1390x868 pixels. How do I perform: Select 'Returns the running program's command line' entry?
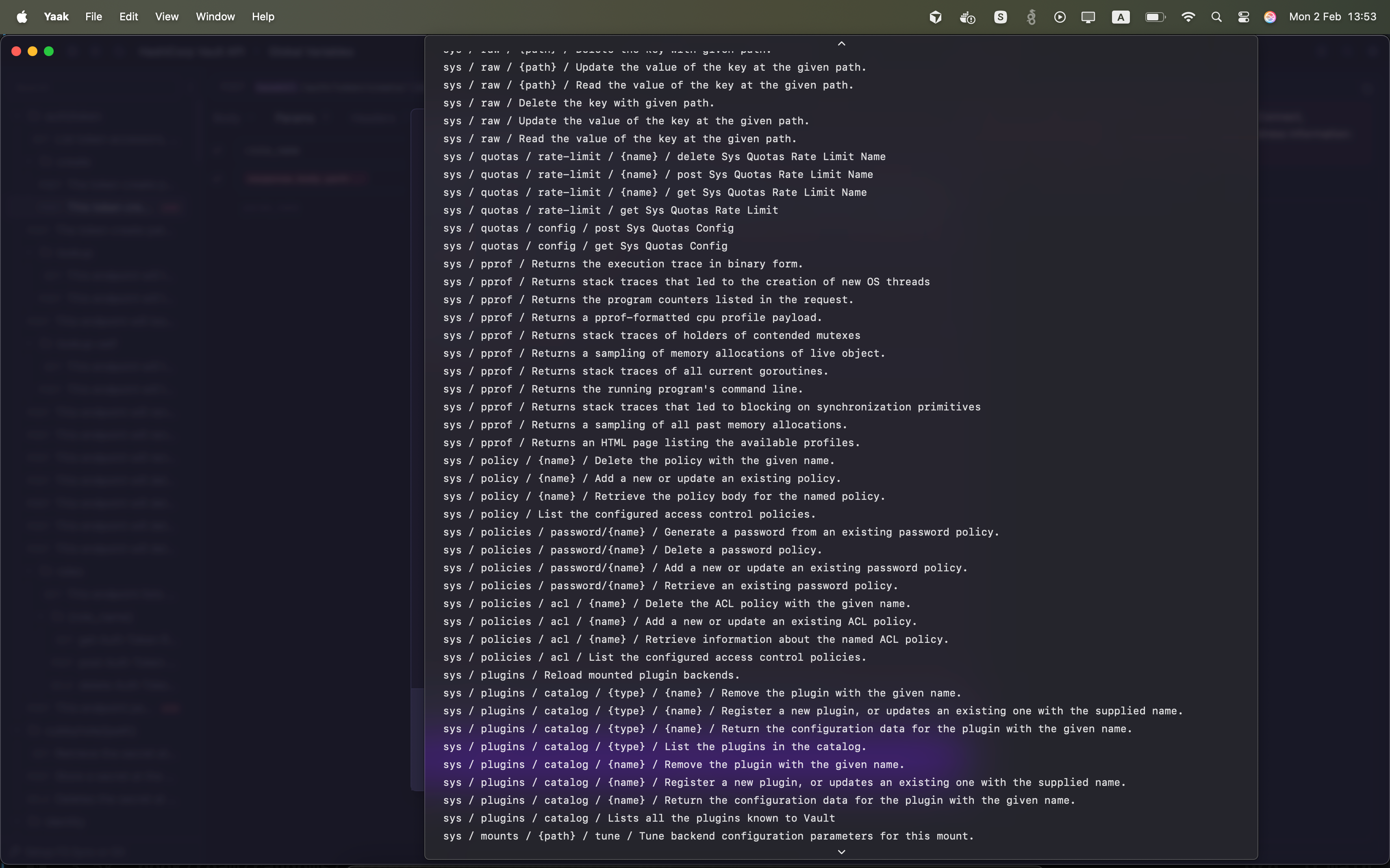coord(622,389)
